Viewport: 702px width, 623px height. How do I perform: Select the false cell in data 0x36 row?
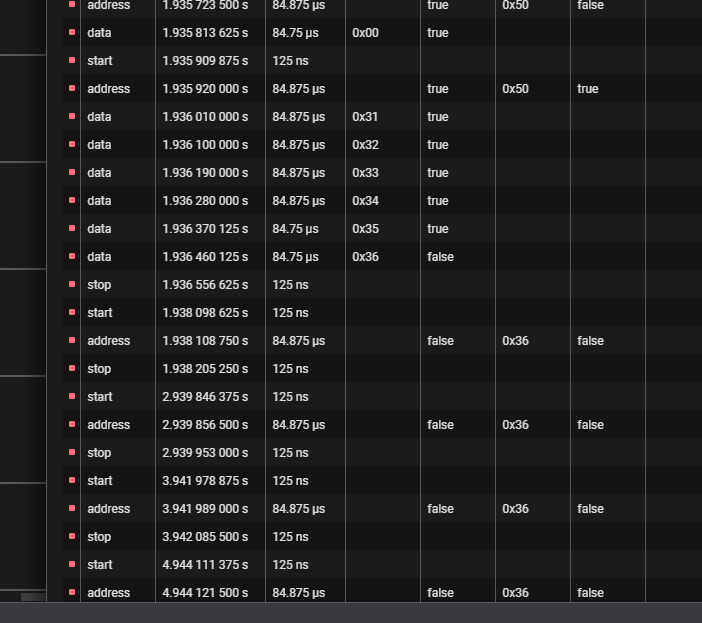(440, 257)
